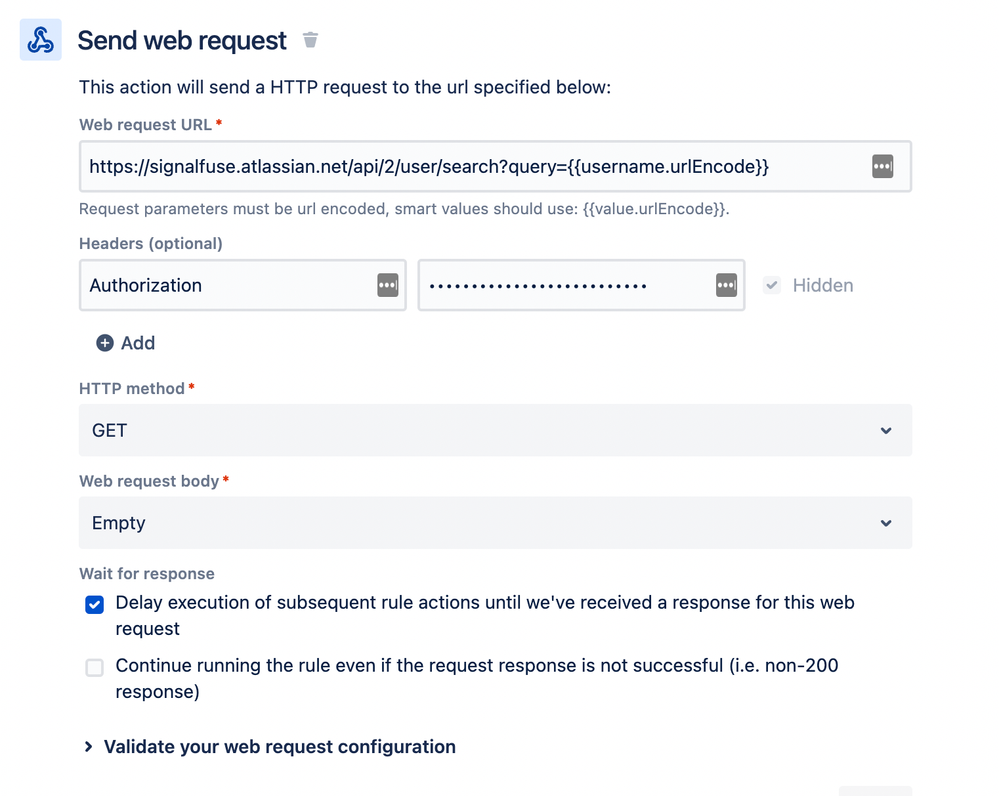This screenshot has height=796, width=999.
Task: Click the Hidden label next to the checkbox
Action: (823, 285)
